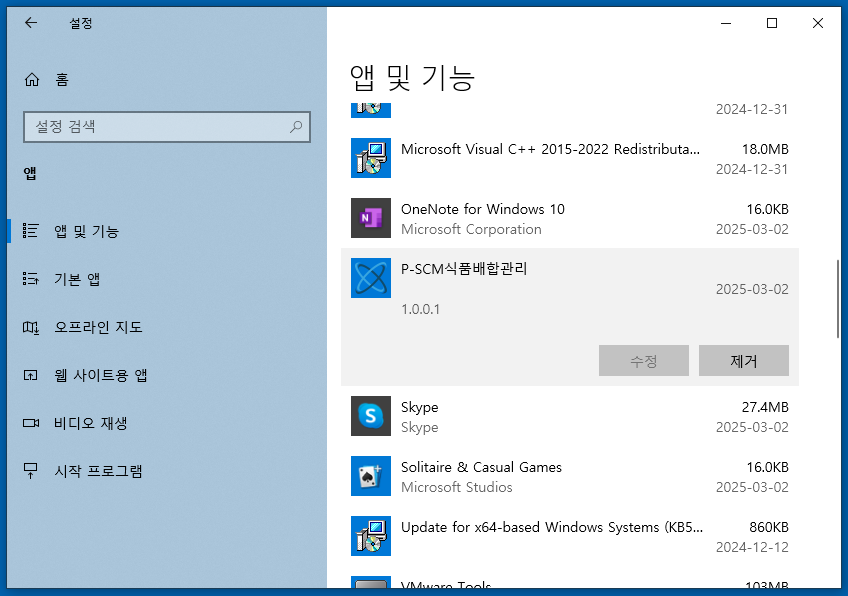
Task: Click the date 2024-12-12
Action: [752, 547]
